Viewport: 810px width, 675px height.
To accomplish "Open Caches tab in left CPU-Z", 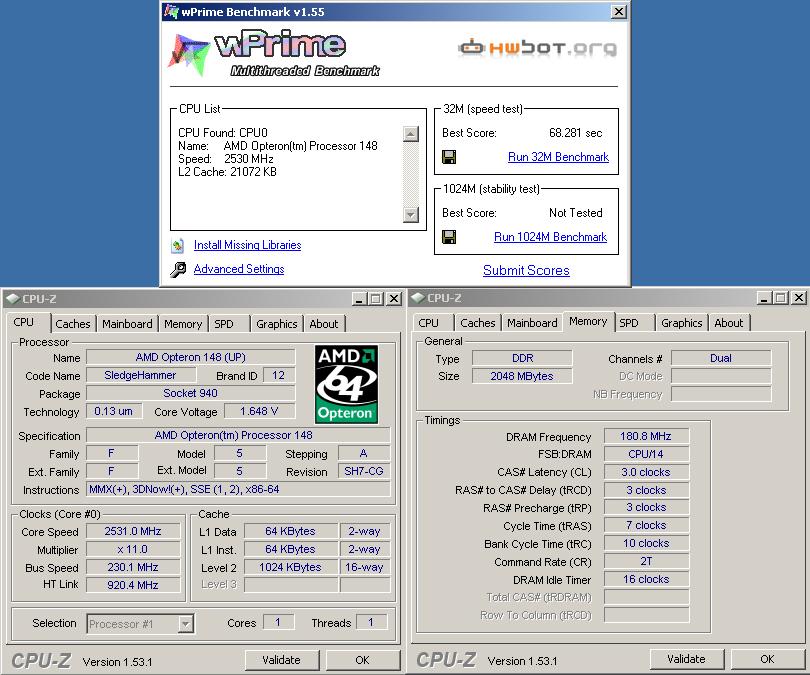I will tap(73, 324).
